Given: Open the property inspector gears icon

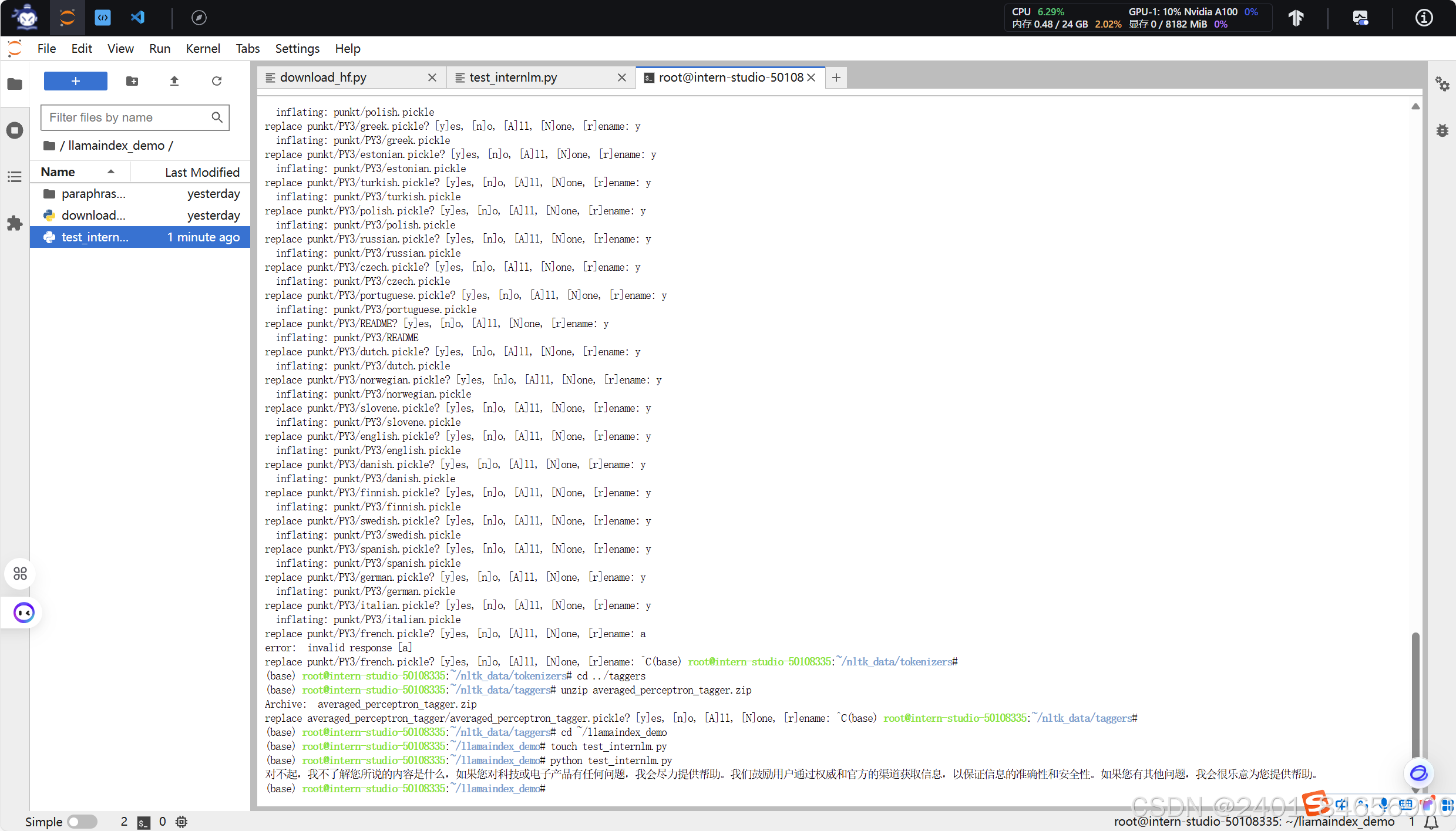Looking at the screenshot, I should pyautogui.click(x=1442, y=84).
